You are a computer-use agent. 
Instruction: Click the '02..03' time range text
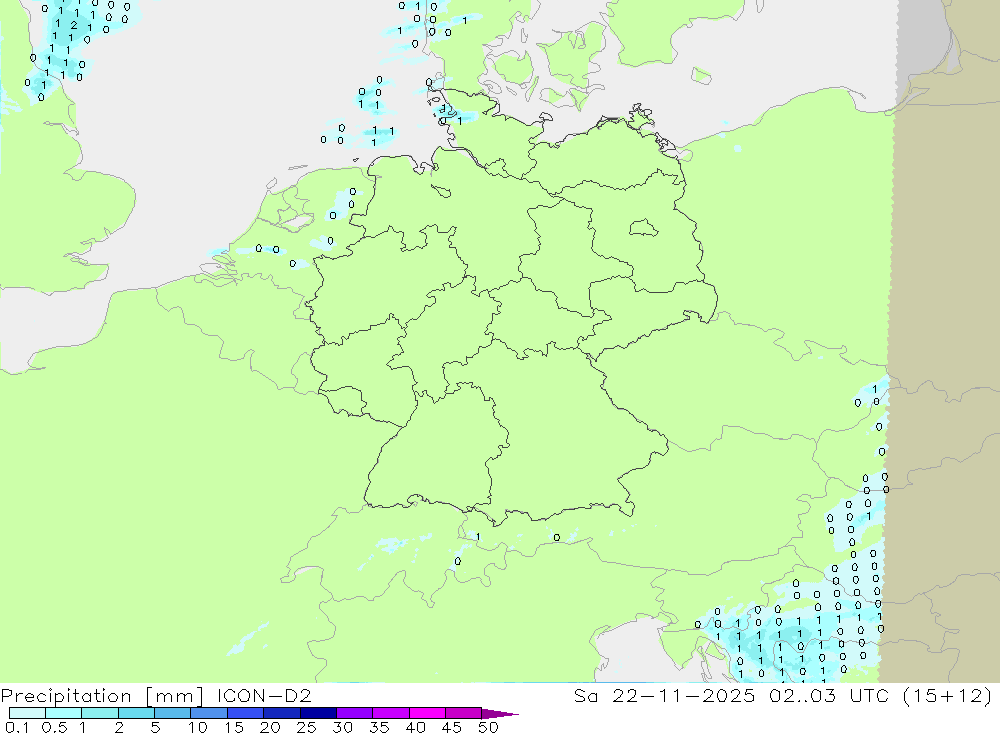(802, 695)
